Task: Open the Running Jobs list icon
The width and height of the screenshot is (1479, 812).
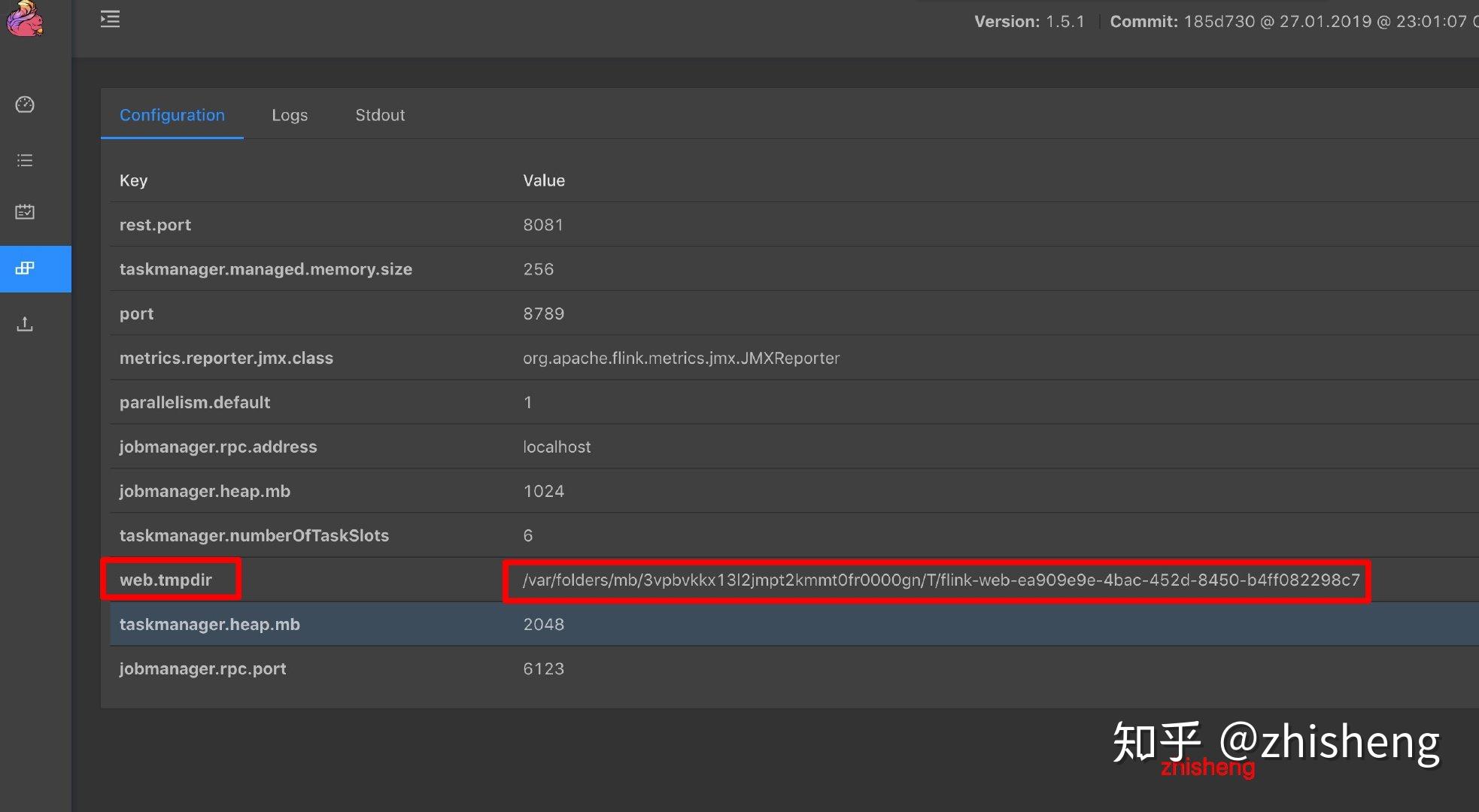Action: 25,160
